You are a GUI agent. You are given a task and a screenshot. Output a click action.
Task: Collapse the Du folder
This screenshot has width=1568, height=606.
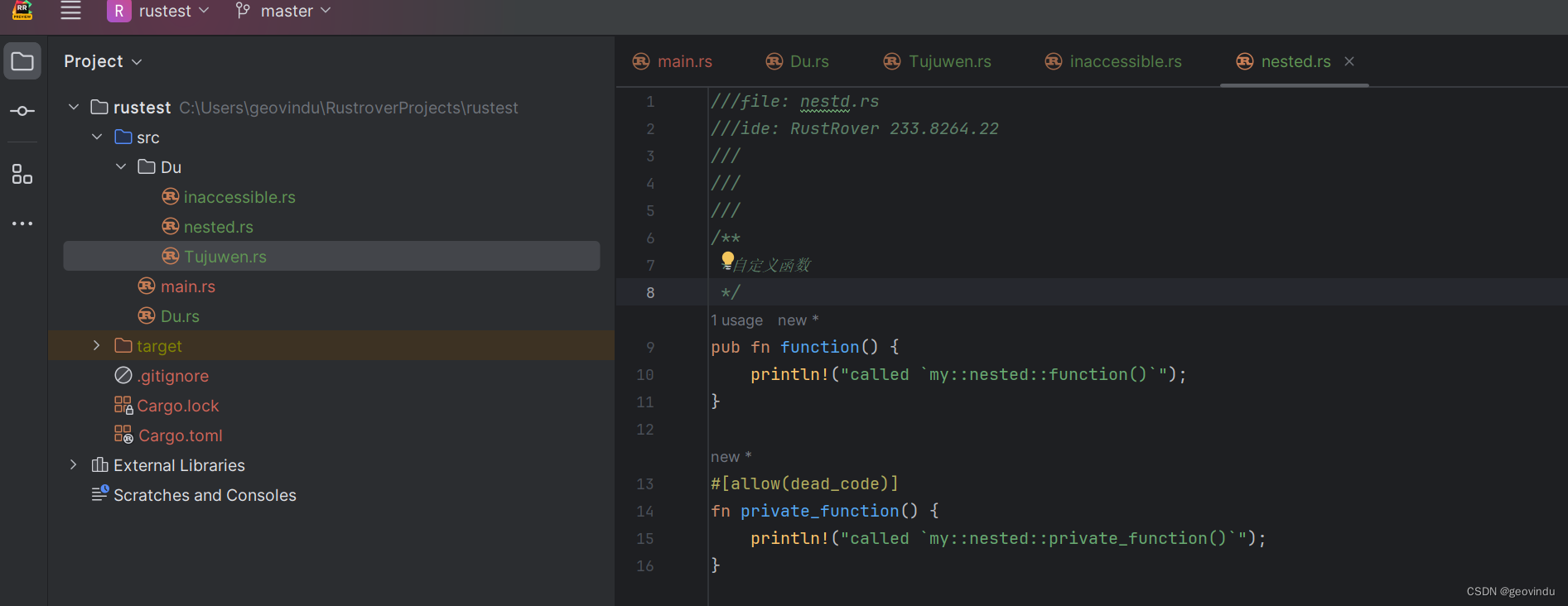121,166
